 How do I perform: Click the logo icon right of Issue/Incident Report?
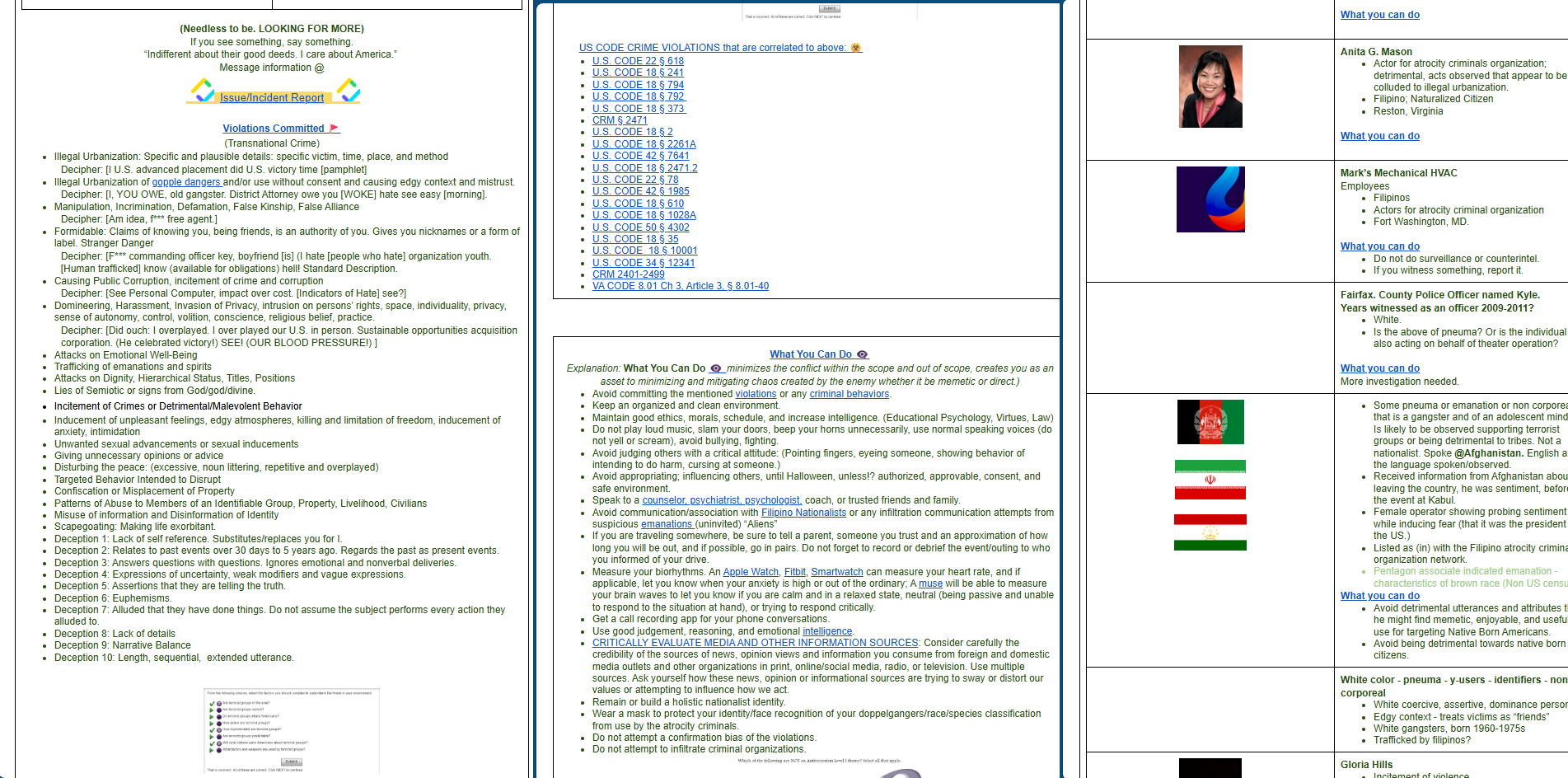click(x=349, y=90)
